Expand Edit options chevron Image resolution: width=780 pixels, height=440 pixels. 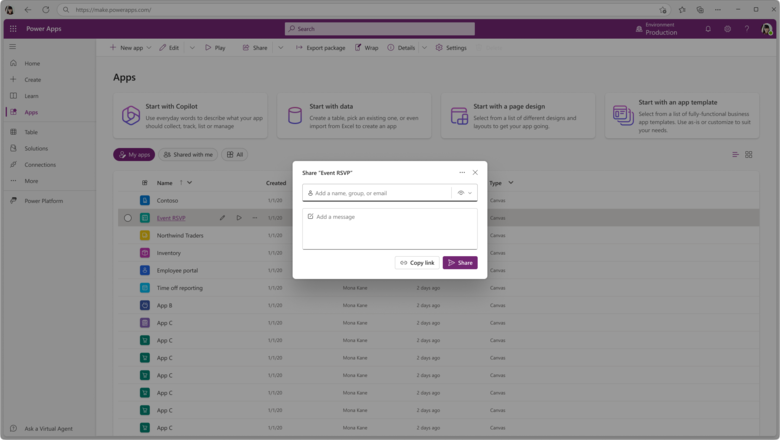[192, 48]
